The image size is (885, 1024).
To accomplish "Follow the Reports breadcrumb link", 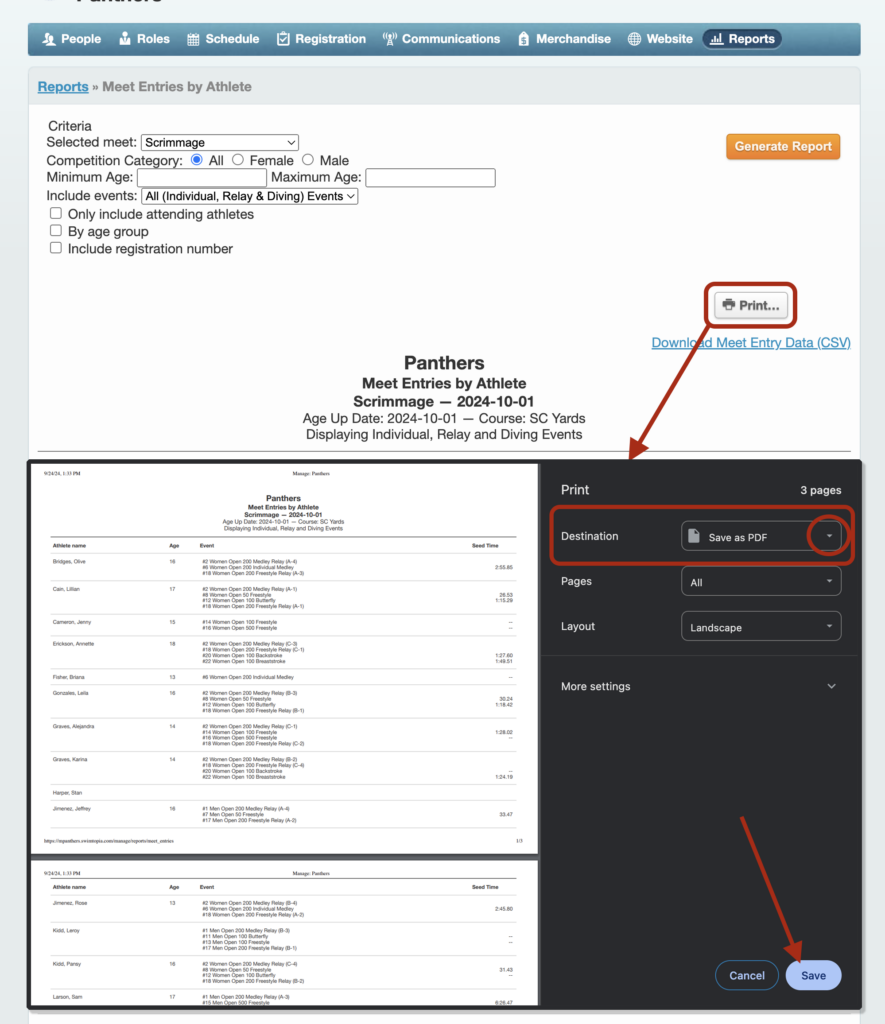I will pyautogui.click(x=63, y=87).
